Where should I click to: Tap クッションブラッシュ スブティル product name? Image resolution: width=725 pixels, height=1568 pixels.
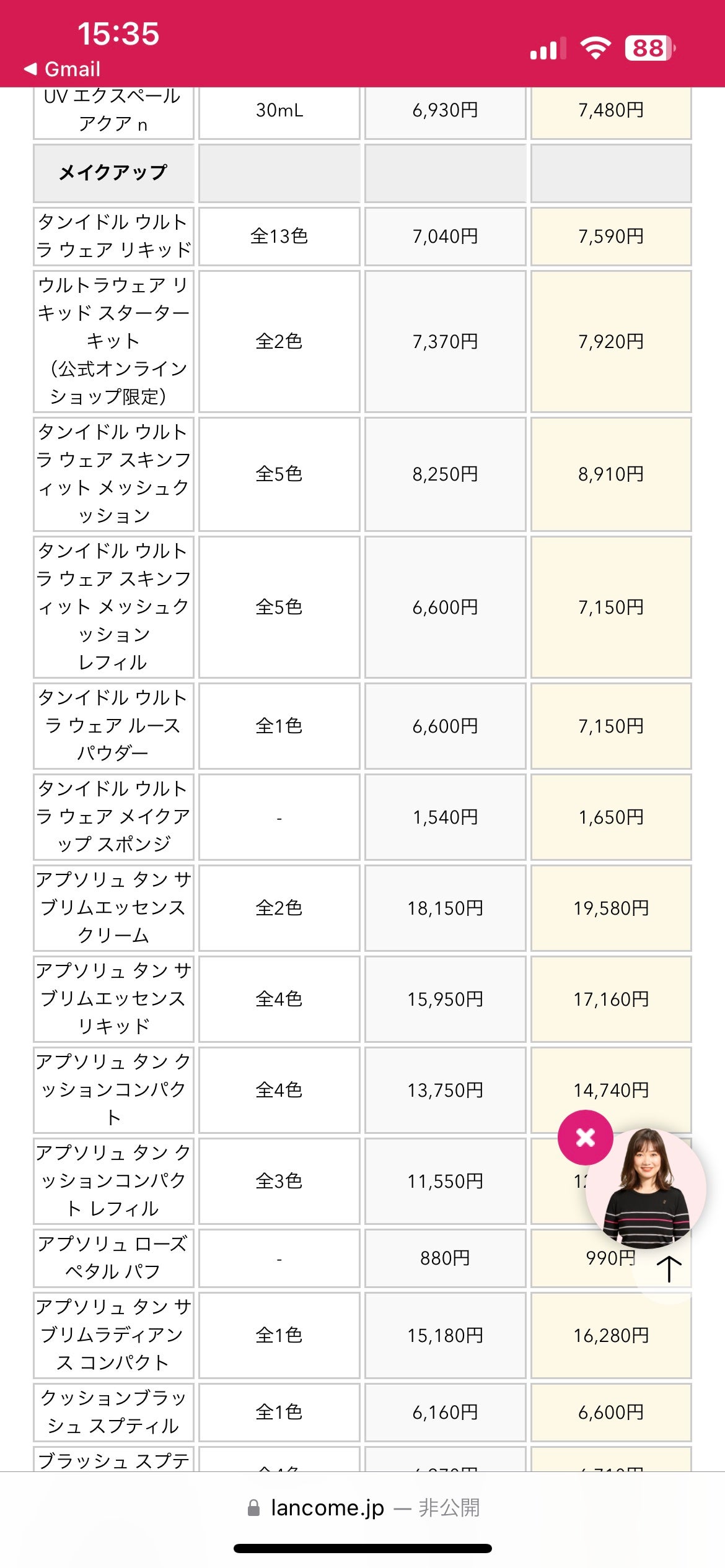[x=113, y=1411]
